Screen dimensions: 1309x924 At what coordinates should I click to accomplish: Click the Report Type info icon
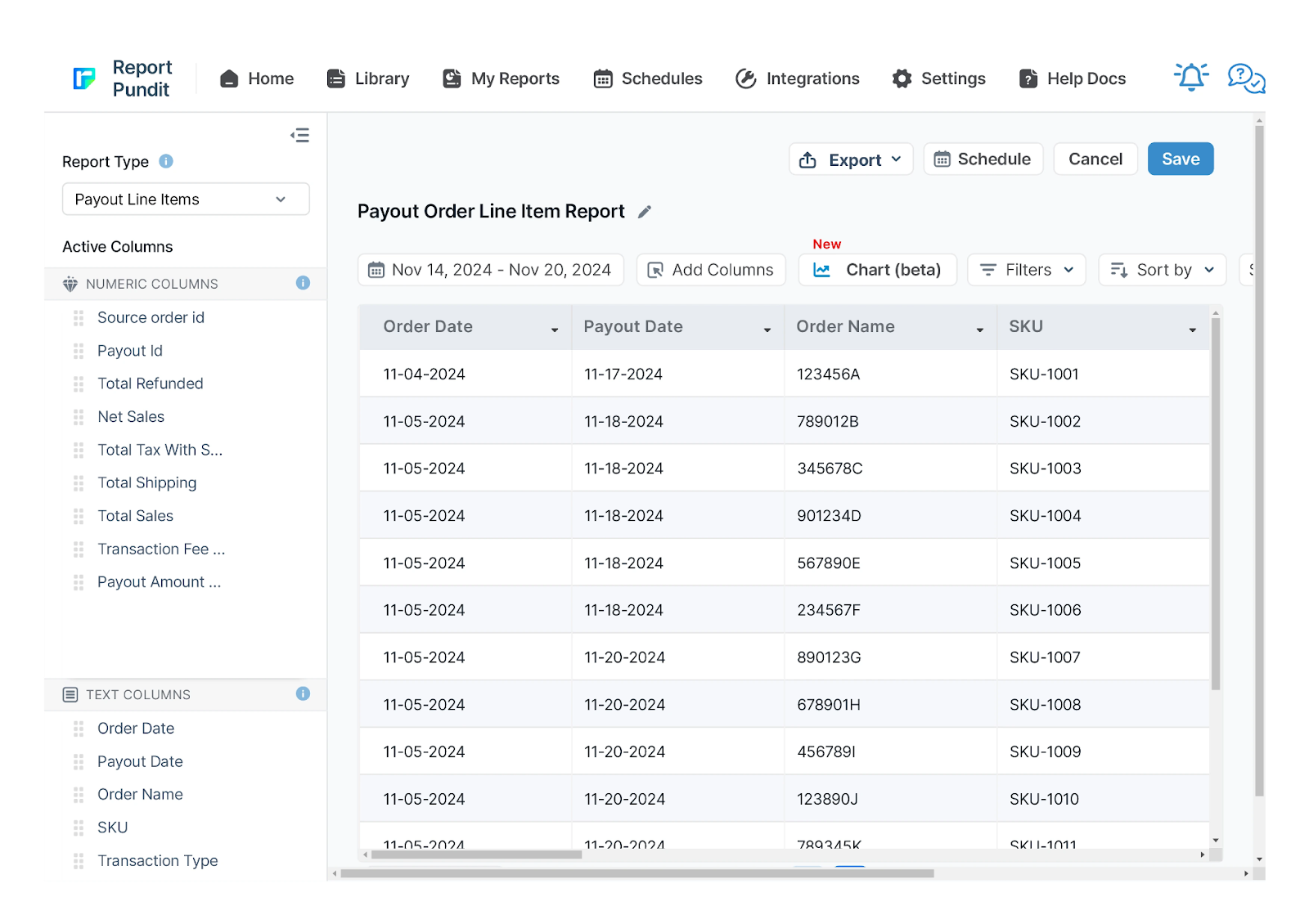click(166, 161)
